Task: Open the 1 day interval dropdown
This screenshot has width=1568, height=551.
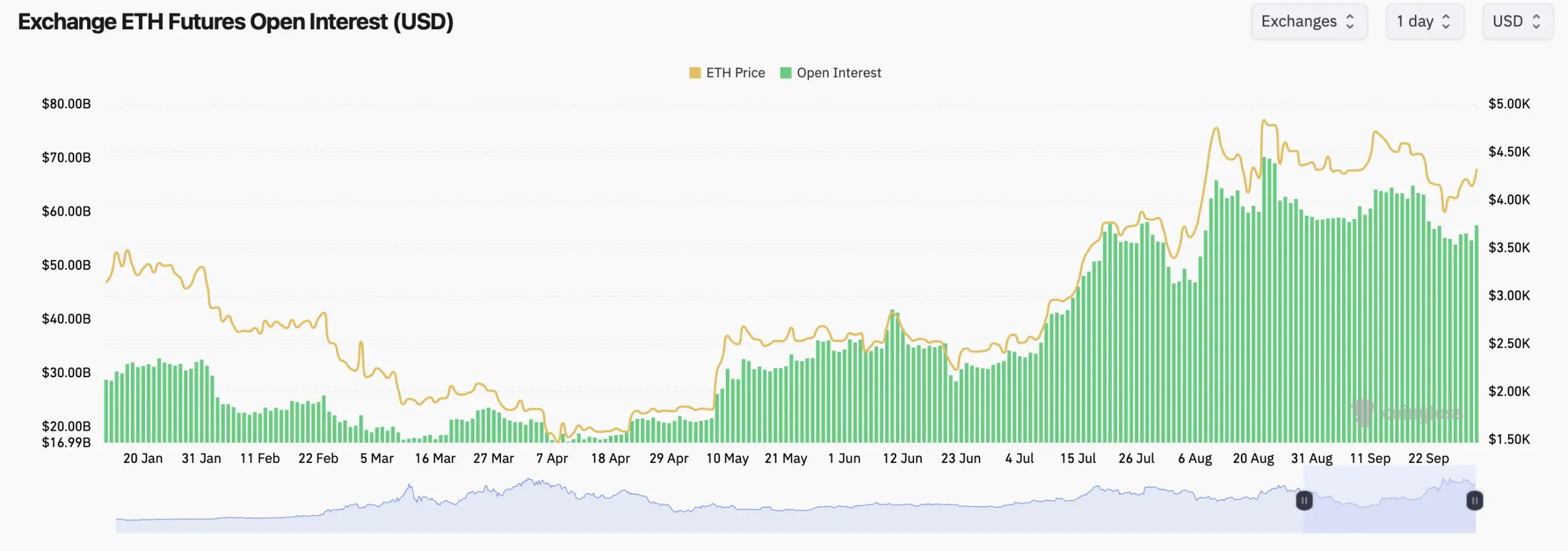Action: 1424,21
